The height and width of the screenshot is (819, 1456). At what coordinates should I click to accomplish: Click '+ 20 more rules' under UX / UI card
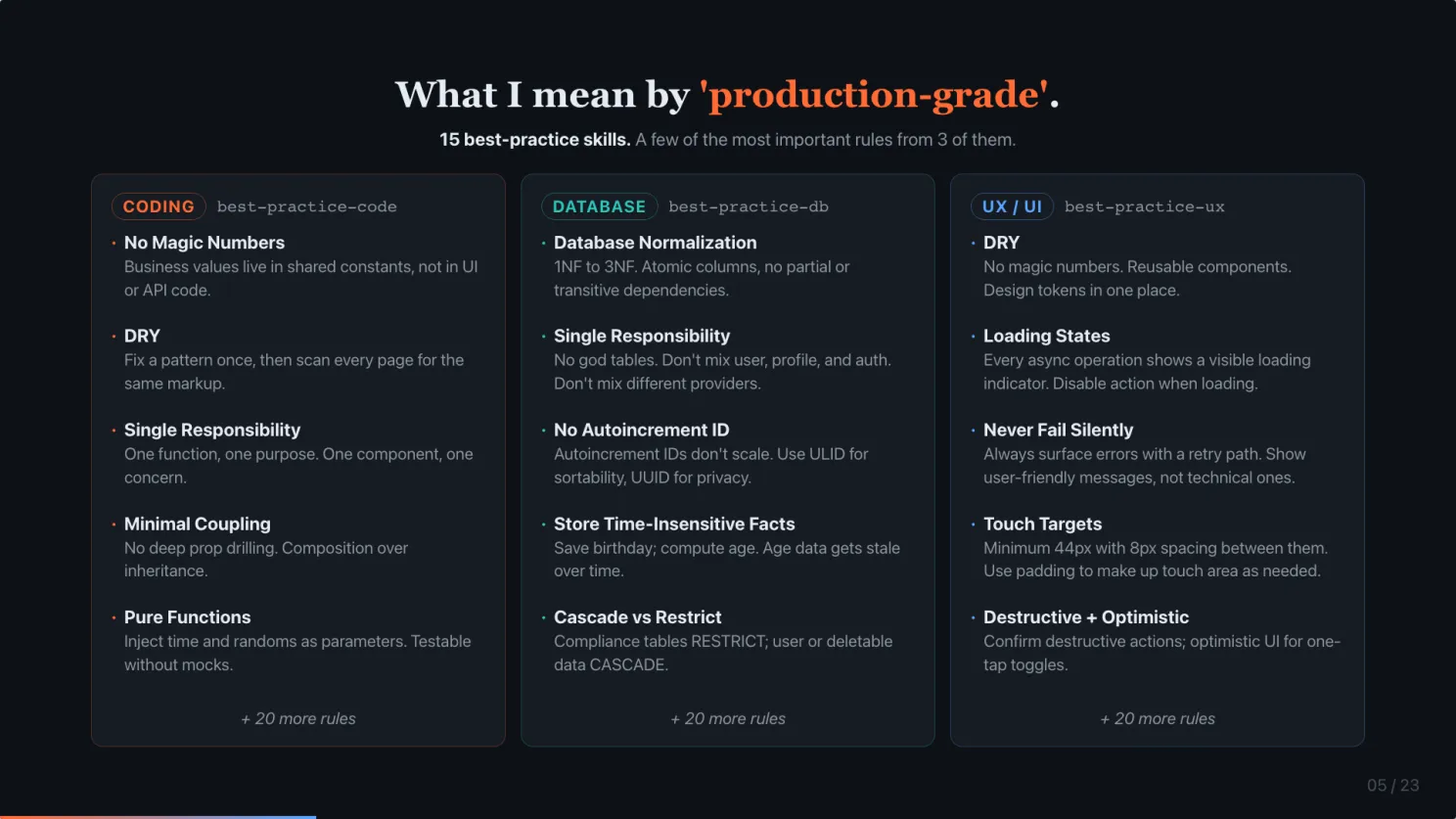click(x=1158, y=718)
